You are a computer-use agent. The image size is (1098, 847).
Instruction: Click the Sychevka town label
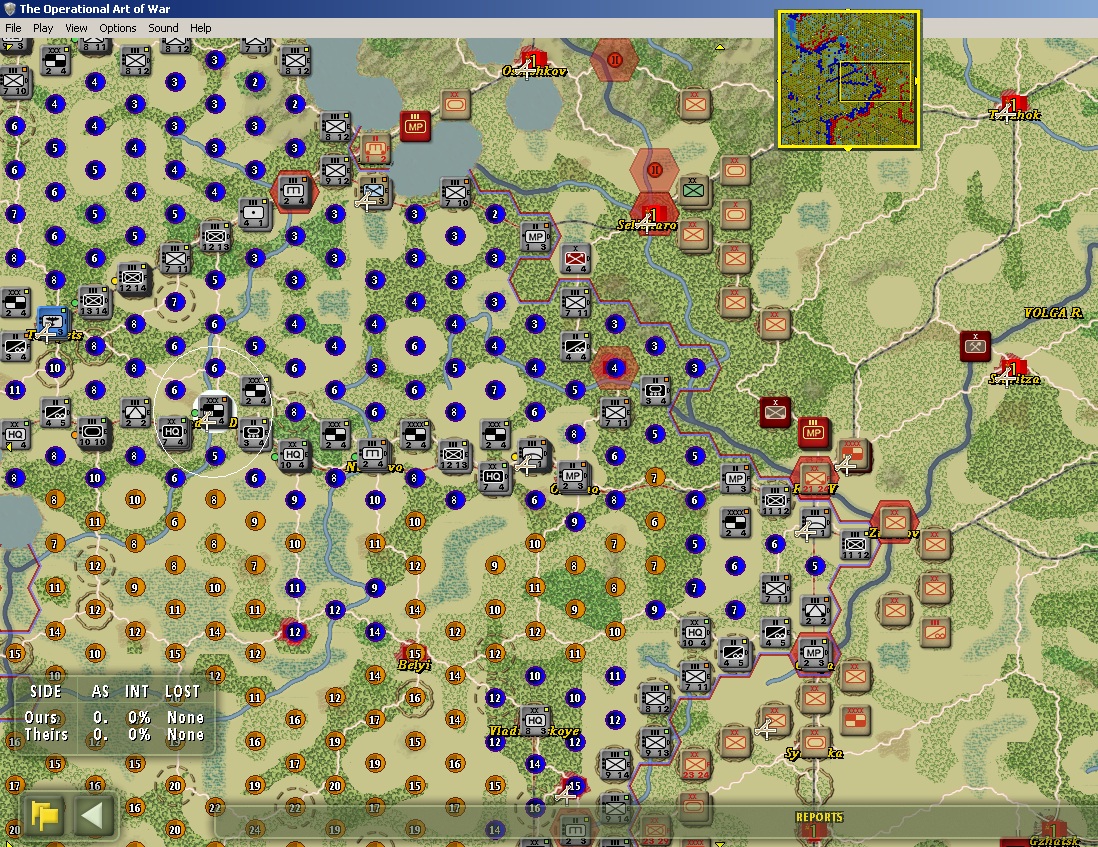click(x=814, y=753)
